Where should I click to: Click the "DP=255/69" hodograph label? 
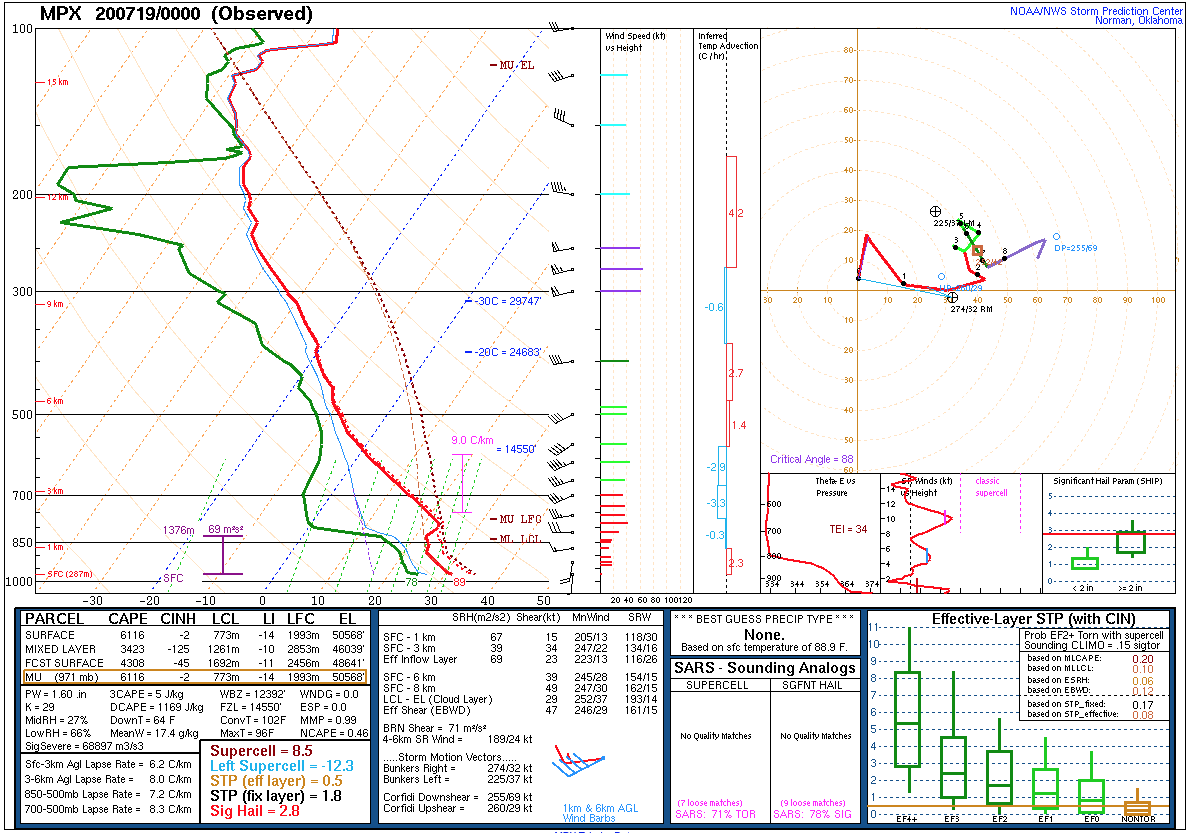[1076, 248]
